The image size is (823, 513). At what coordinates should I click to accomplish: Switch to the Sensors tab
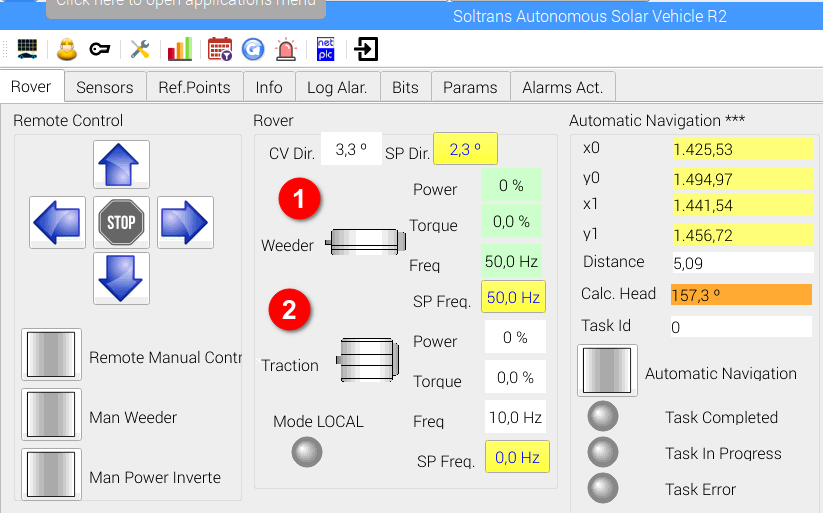point(105,87)
